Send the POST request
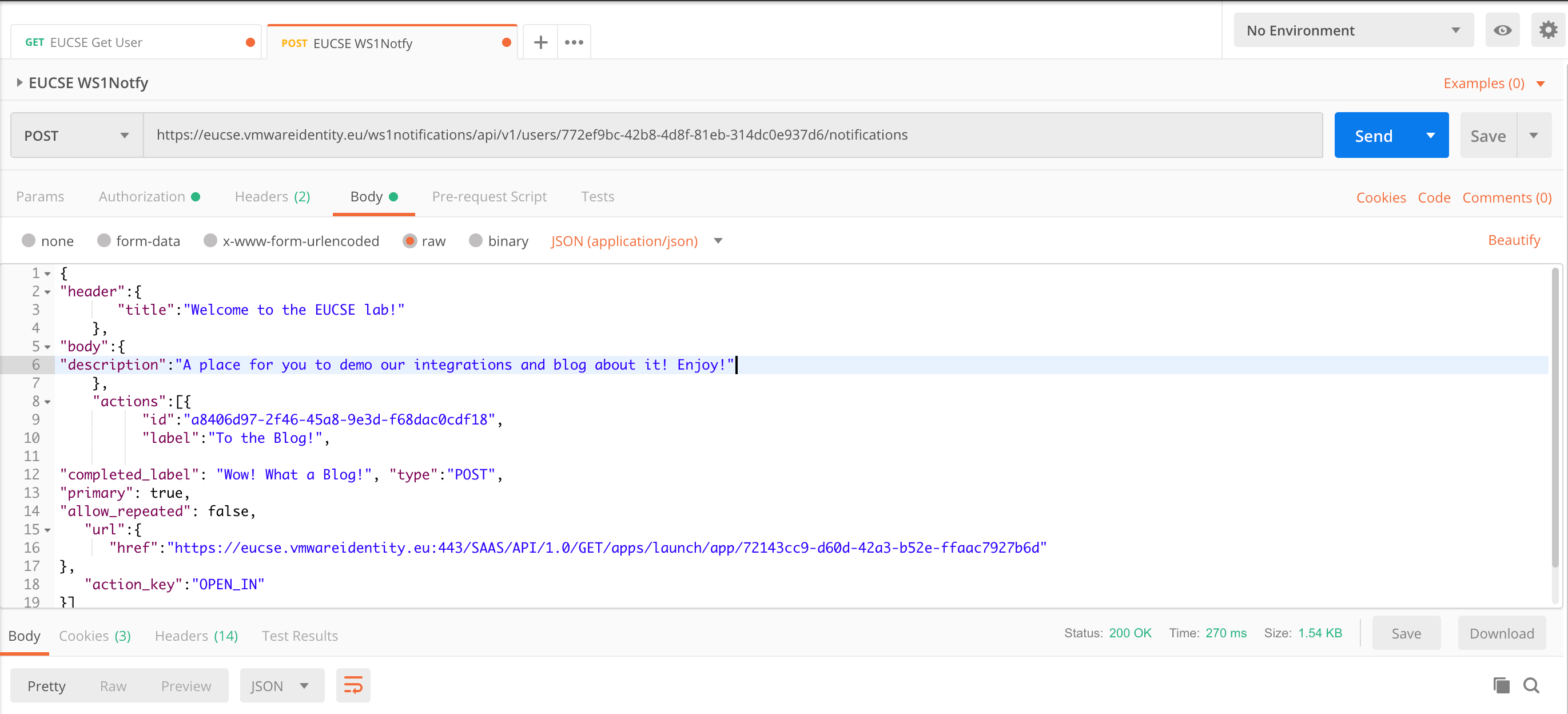1568x714 pixels. pos(1374,135)
